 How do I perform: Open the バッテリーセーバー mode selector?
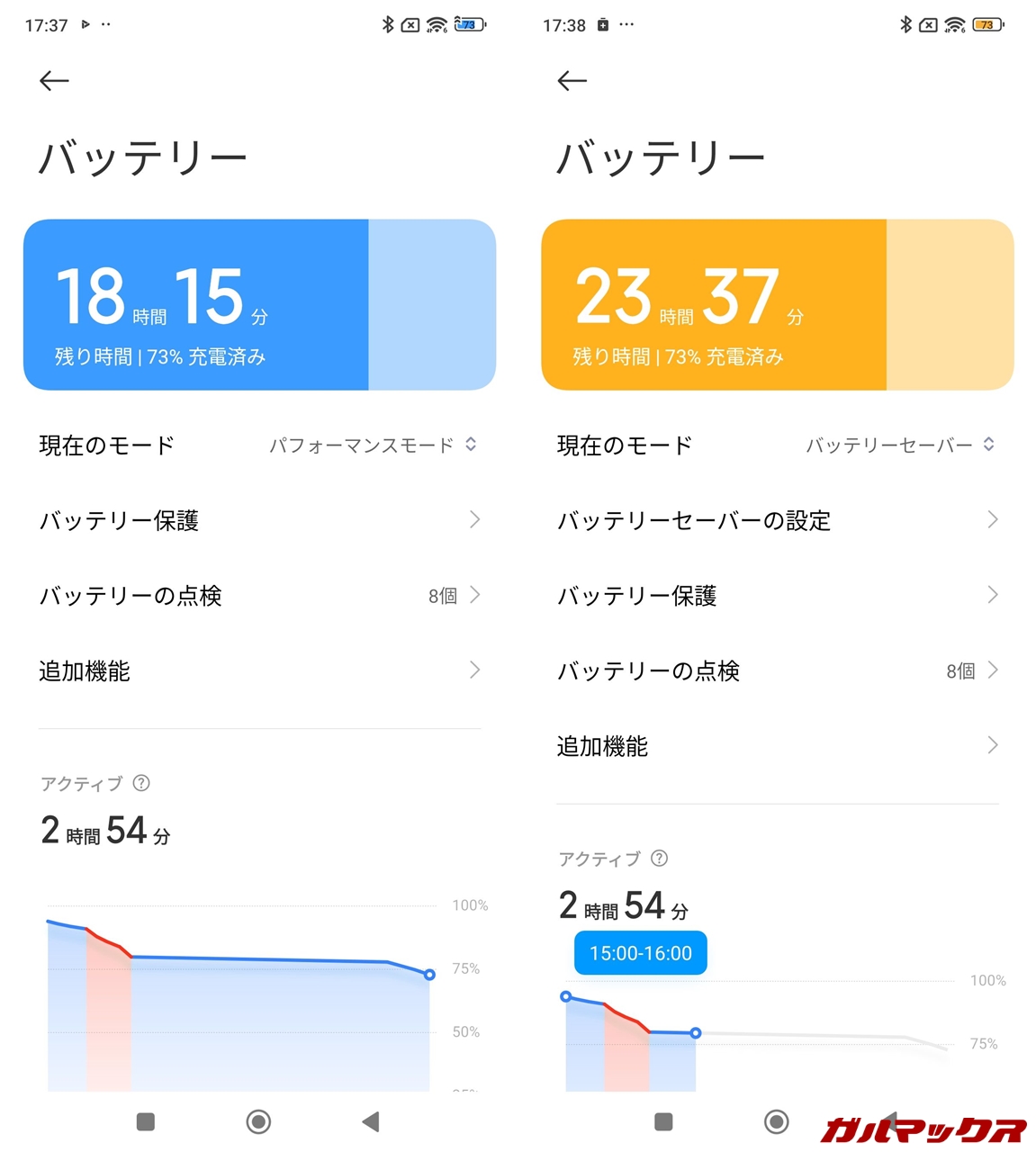point(899,445)
